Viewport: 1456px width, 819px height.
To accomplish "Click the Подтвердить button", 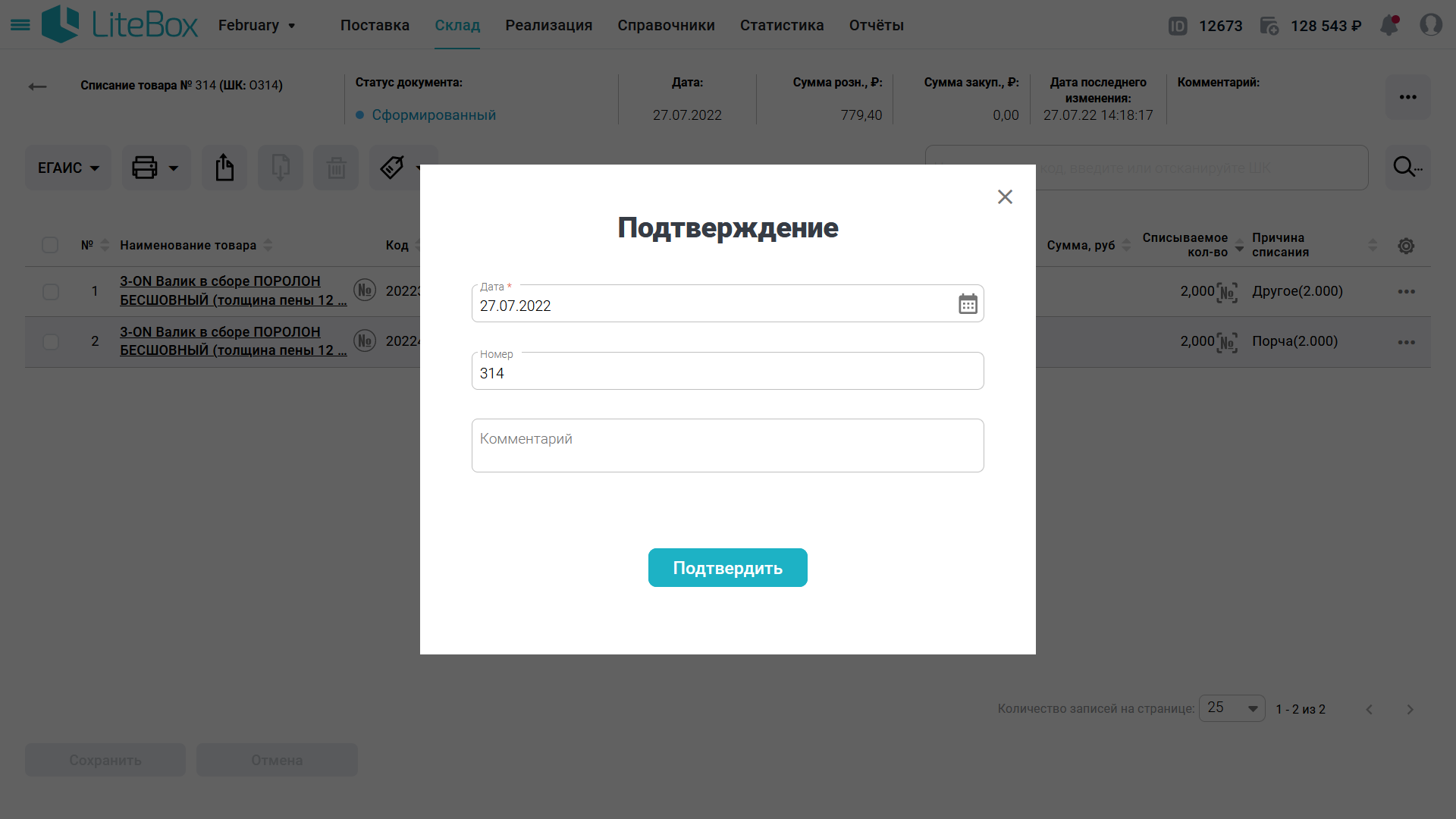I will coord(728,568).
